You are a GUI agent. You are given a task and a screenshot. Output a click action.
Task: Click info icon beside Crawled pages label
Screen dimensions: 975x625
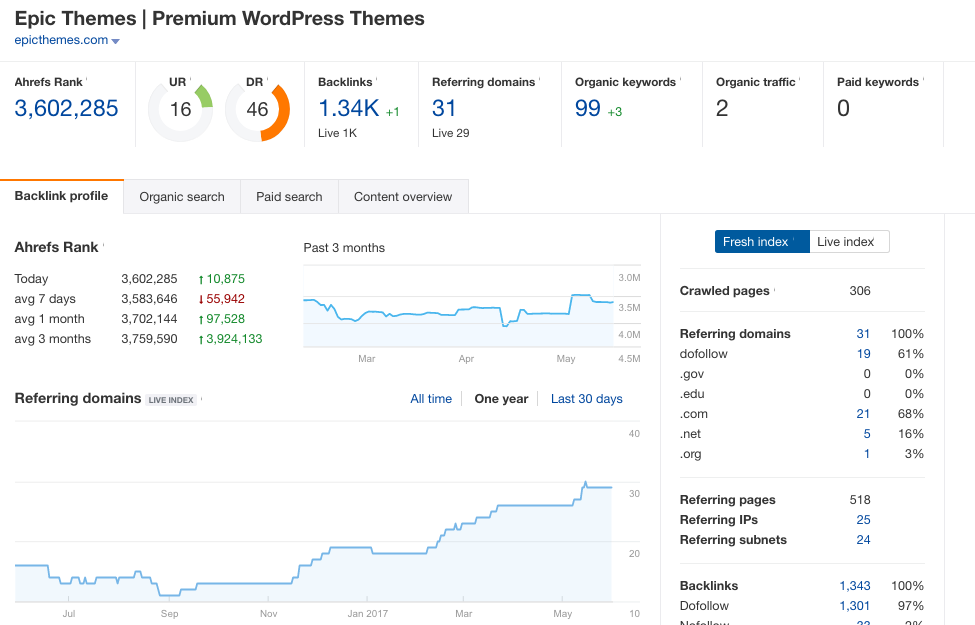point(774,289)
